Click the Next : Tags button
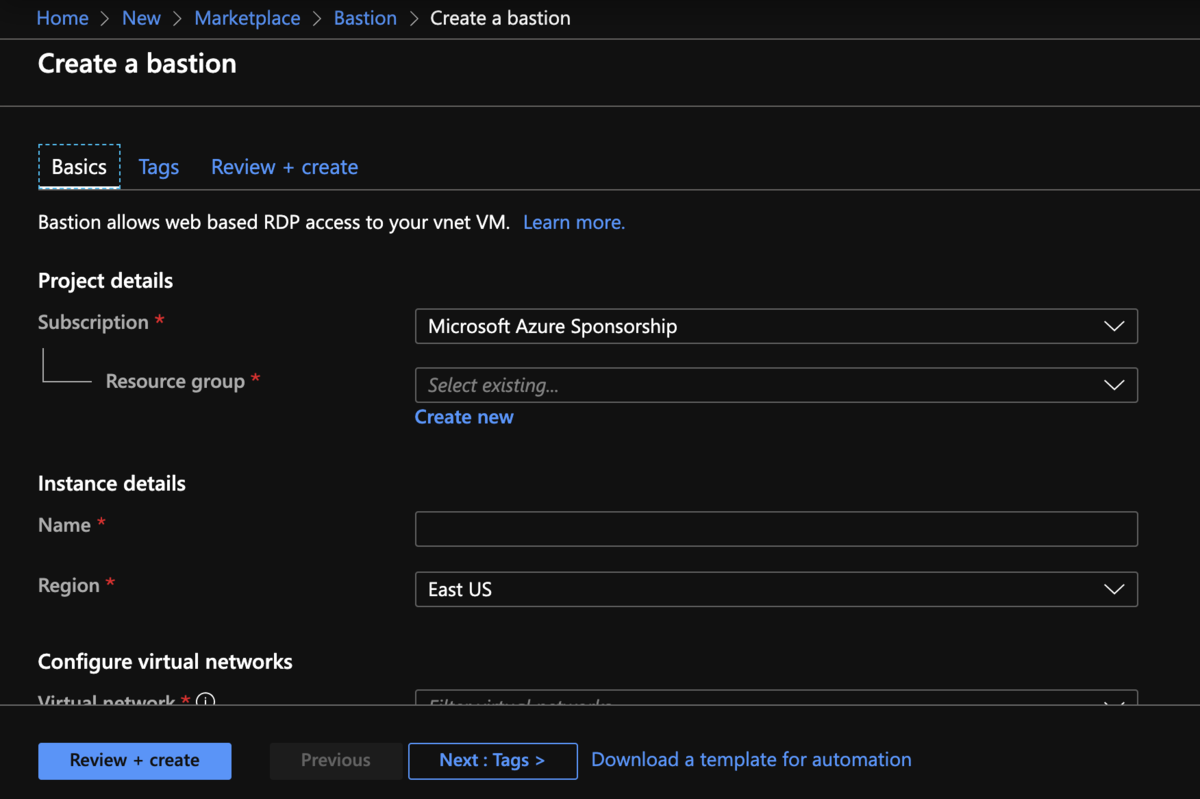The image size is (1200, 799). tap(493, 760)
